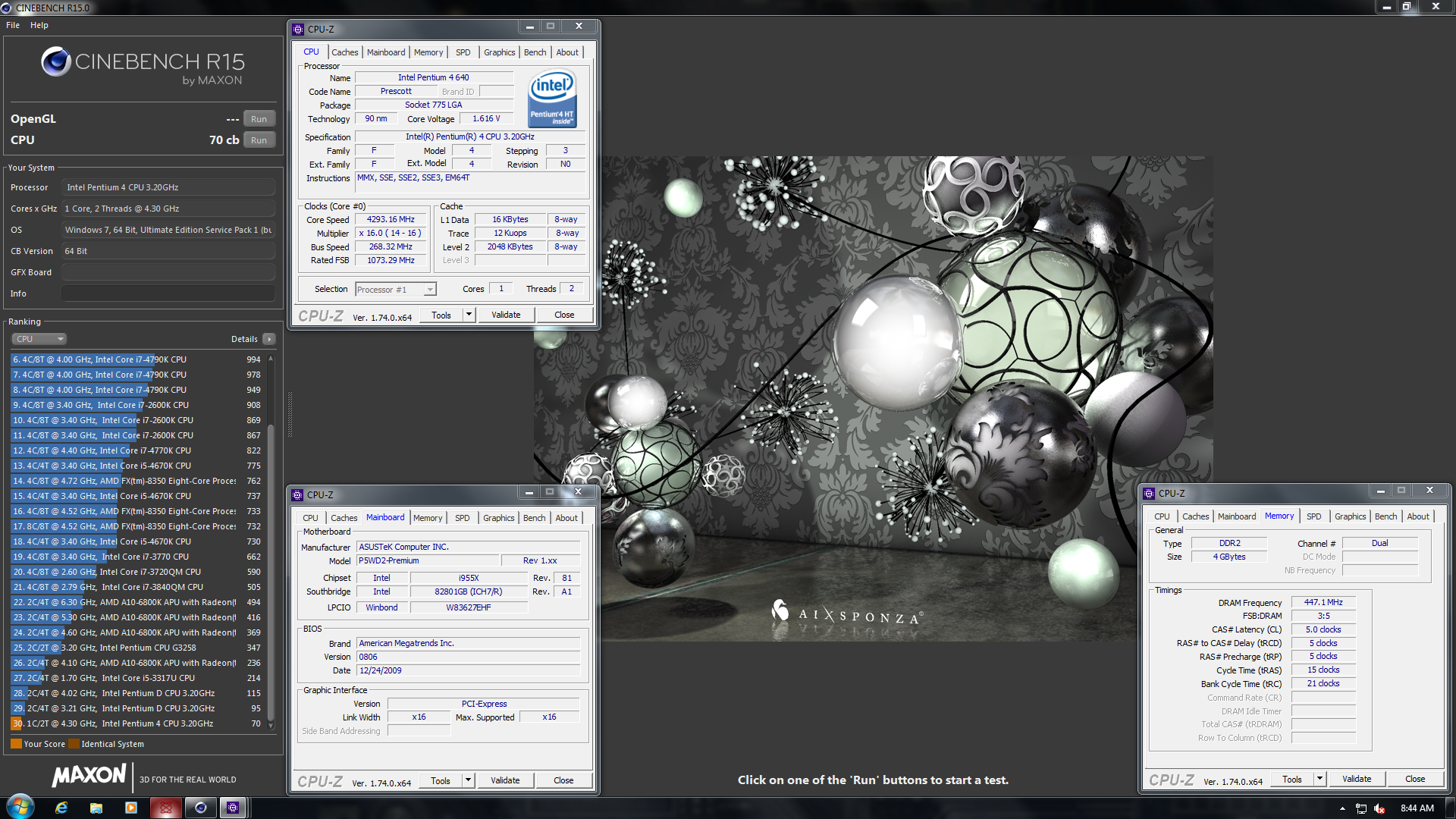Click the orange Your Score legend swatch

(16, 744)
